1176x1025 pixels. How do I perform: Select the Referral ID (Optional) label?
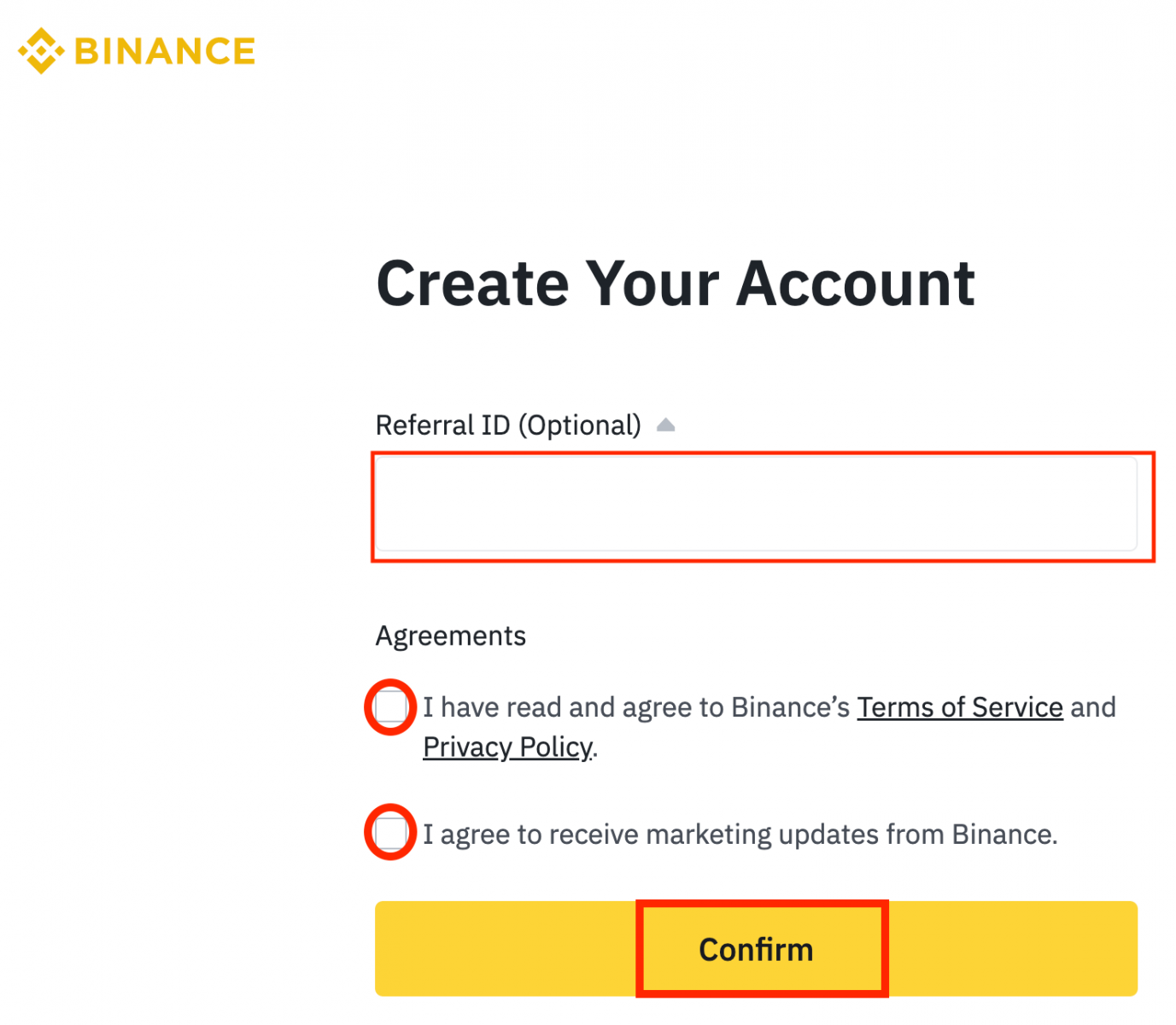click(x=508, y=425)
